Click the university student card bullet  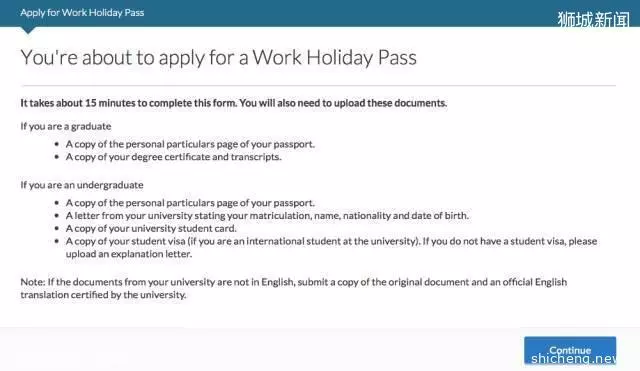point(151,228)
